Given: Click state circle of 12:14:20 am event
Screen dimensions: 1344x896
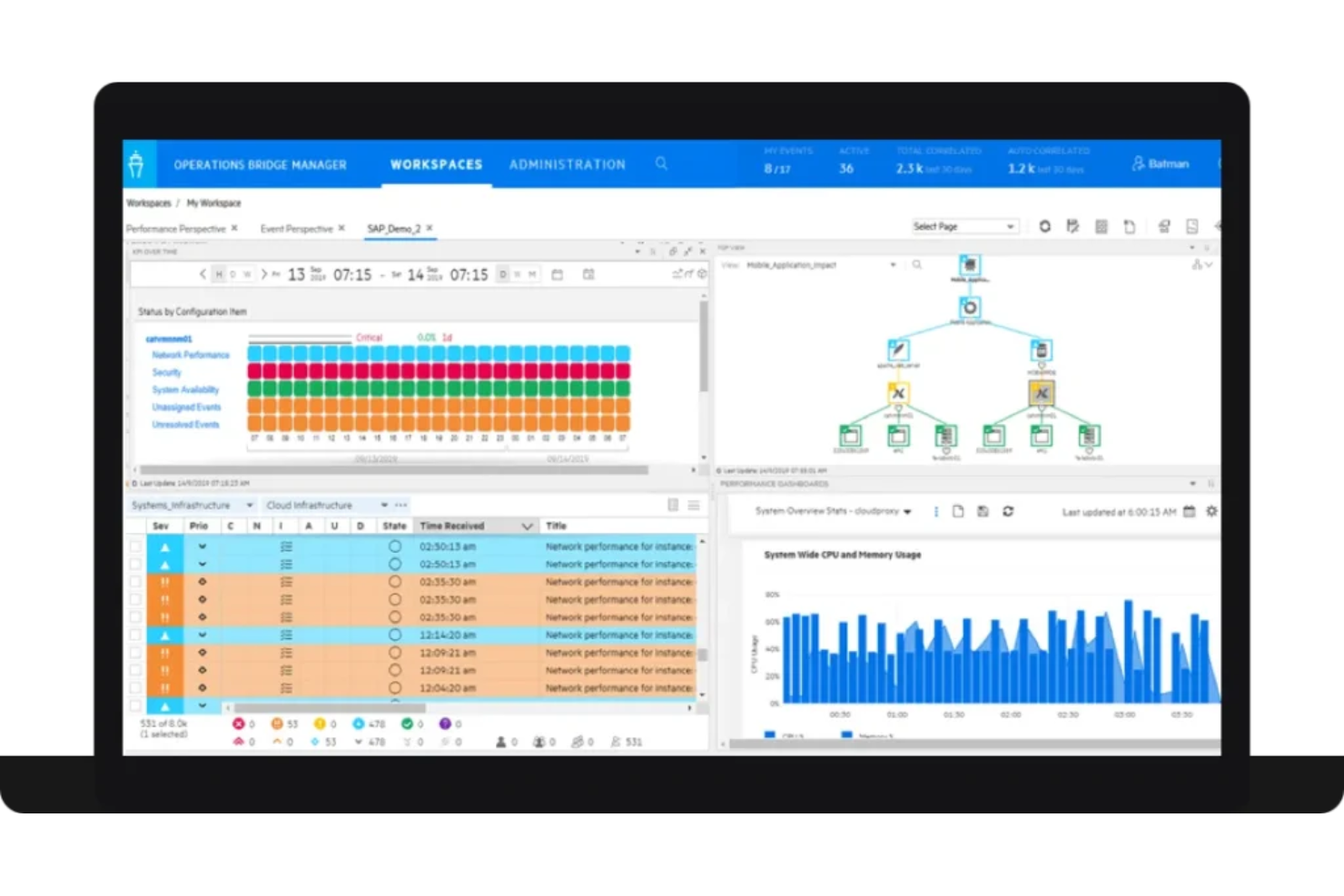Looking at the screenshot, I should pos(394,635).
